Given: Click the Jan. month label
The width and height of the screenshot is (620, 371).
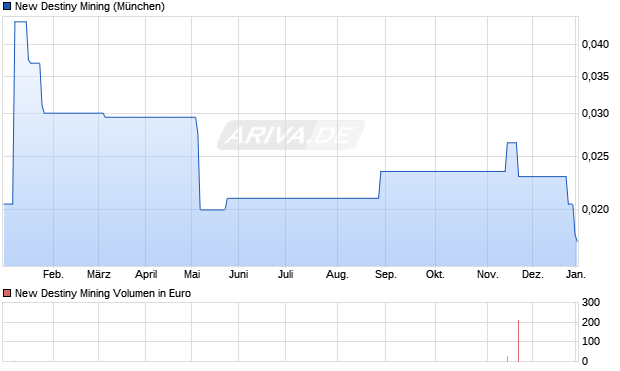Looking at the screenshot, I should (x=576, y=274).
